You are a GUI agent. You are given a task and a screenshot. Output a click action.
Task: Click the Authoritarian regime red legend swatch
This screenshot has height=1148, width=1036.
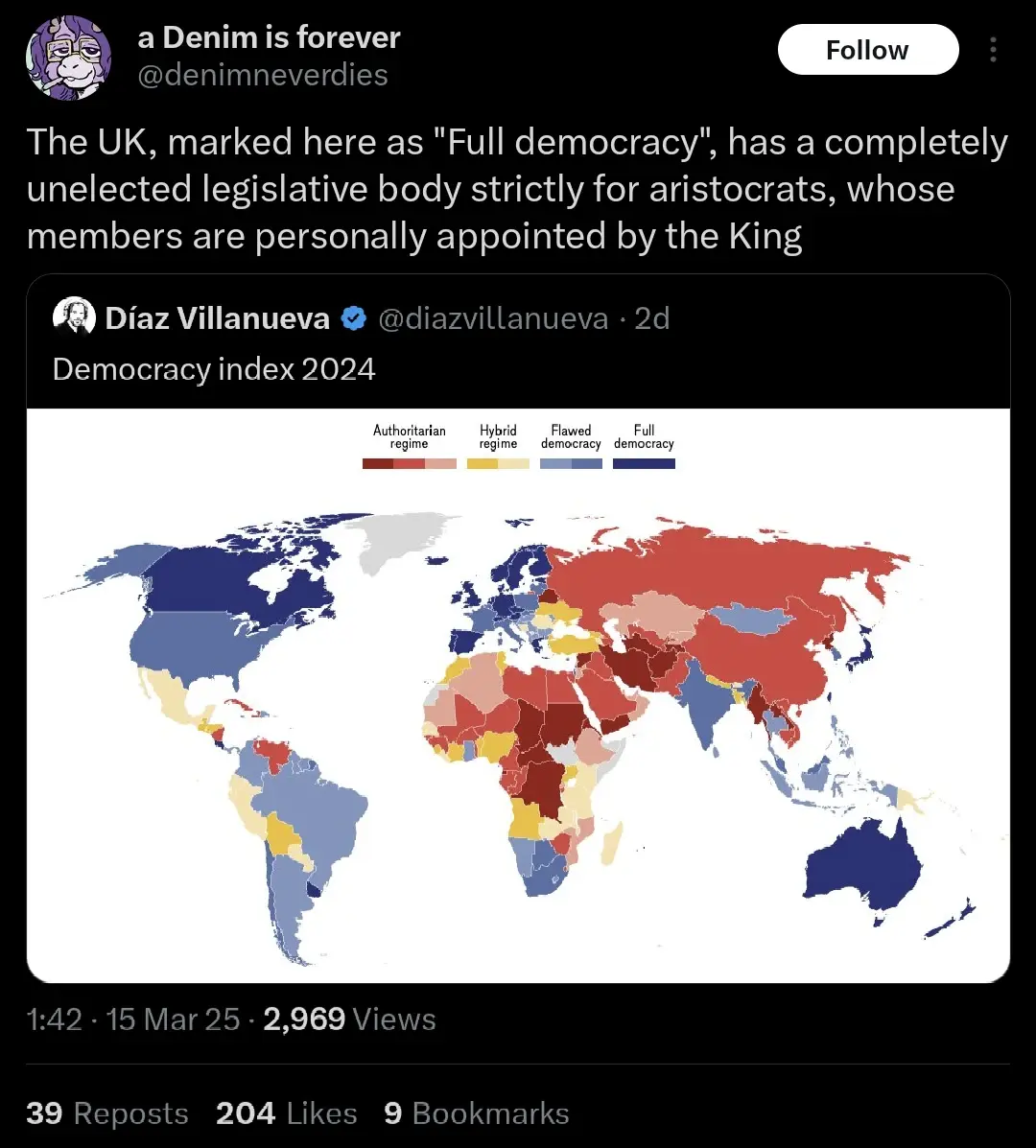(x=410, y=463)
